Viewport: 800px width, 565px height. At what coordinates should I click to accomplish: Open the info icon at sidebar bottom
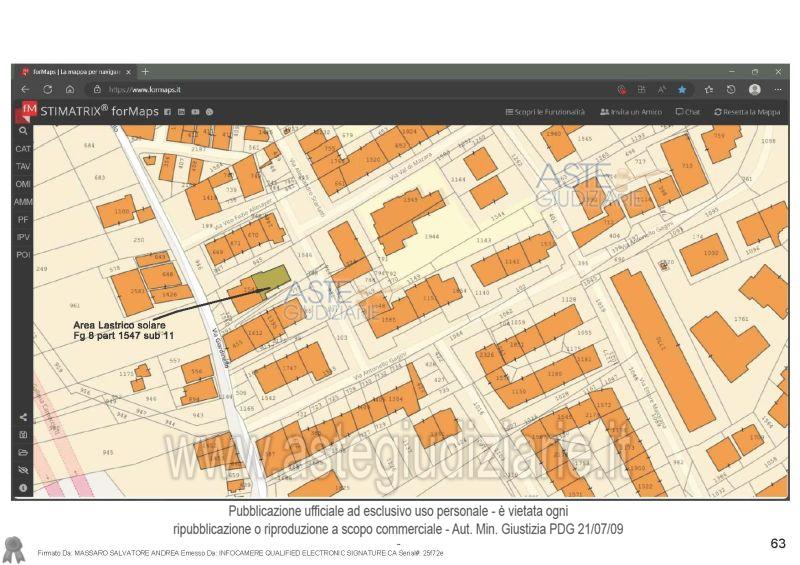[22, 488]
